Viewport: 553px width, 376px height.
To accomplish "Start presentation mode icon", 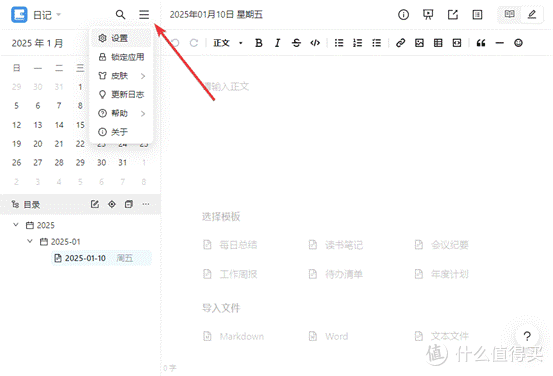I will pos(428,14).
